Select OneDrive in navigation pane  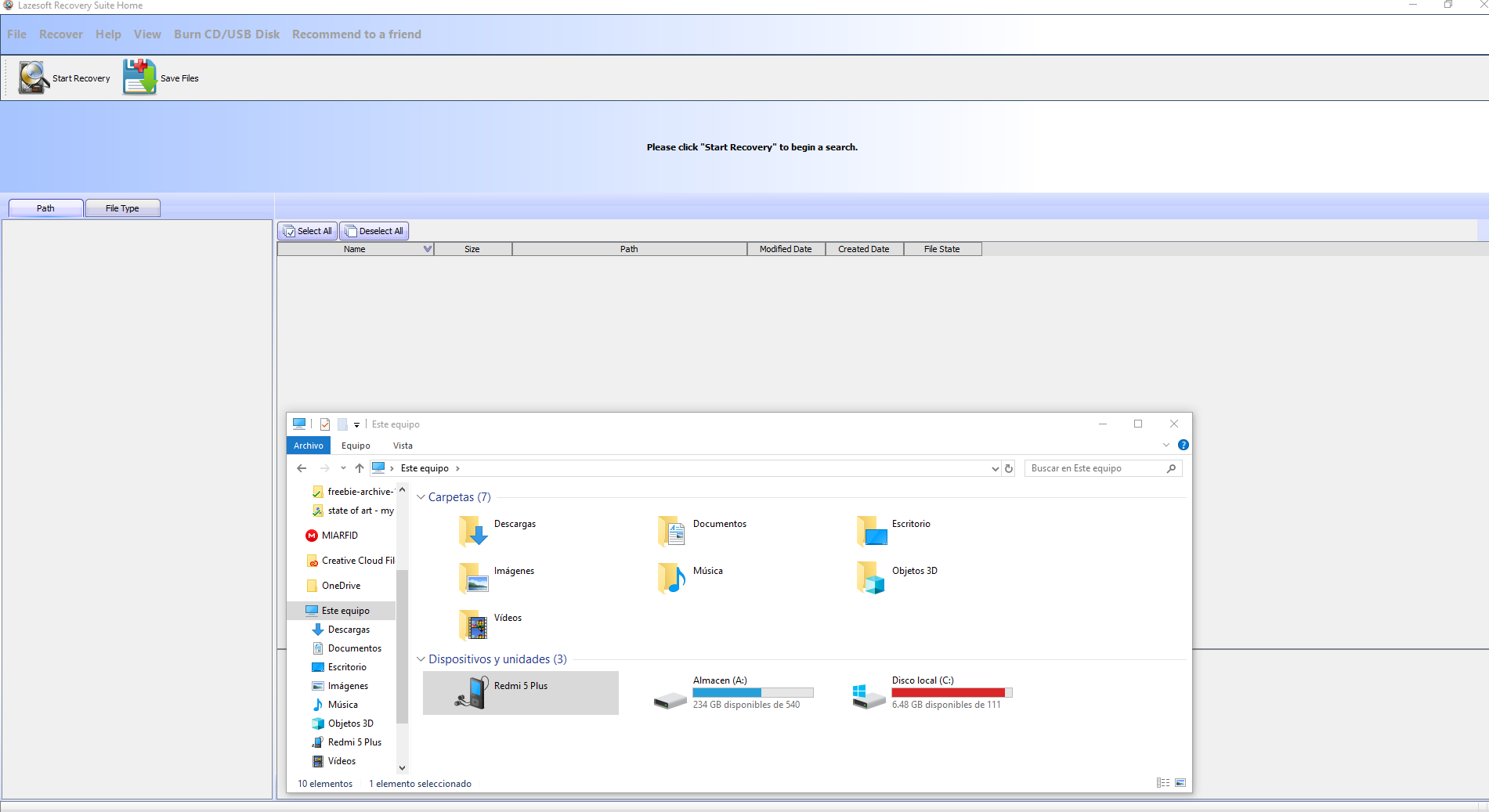[341, 586]
